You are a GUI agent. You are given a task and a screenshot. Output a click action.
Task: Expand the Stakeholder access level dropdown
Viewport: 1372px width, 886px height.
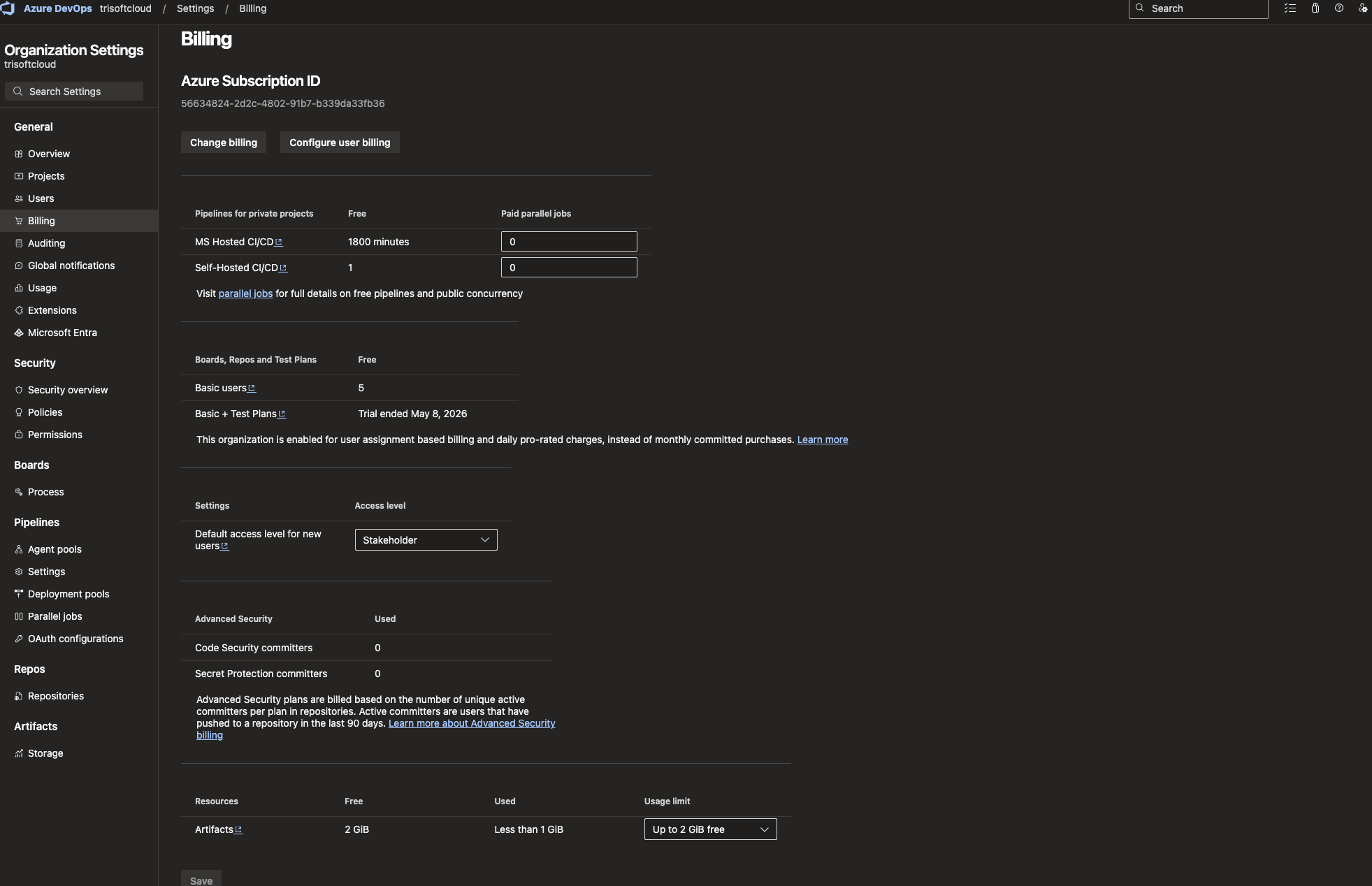(426, 540)
